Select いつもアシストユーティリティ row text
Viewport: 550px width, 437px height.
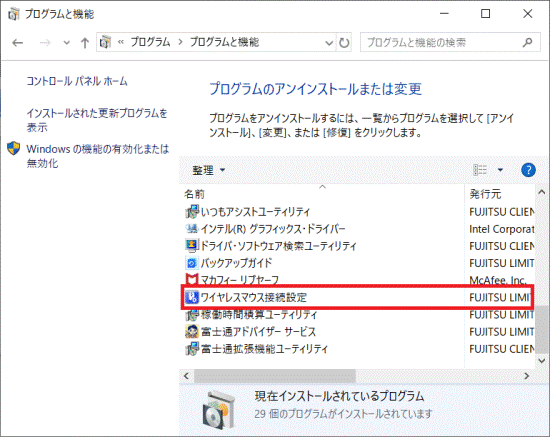pos(255,212)
